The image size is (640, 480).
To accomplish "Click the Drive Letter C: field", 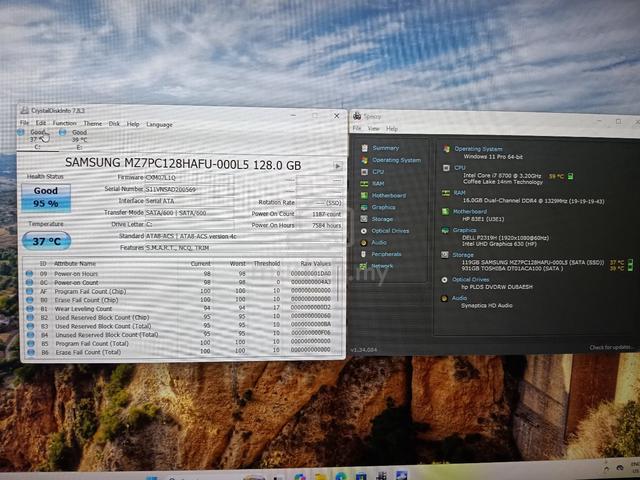I will pyautogui.click(x=189, y=224).
